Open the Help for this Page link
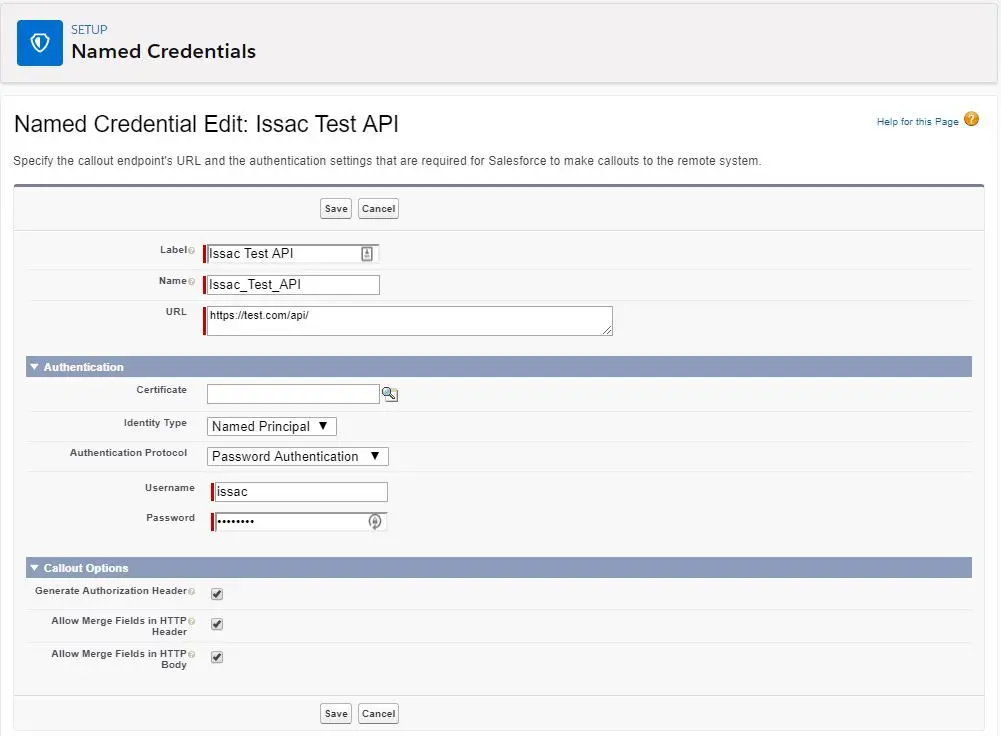The width and height of the screenshot is (1001, 736). click(x=917, y=121)
